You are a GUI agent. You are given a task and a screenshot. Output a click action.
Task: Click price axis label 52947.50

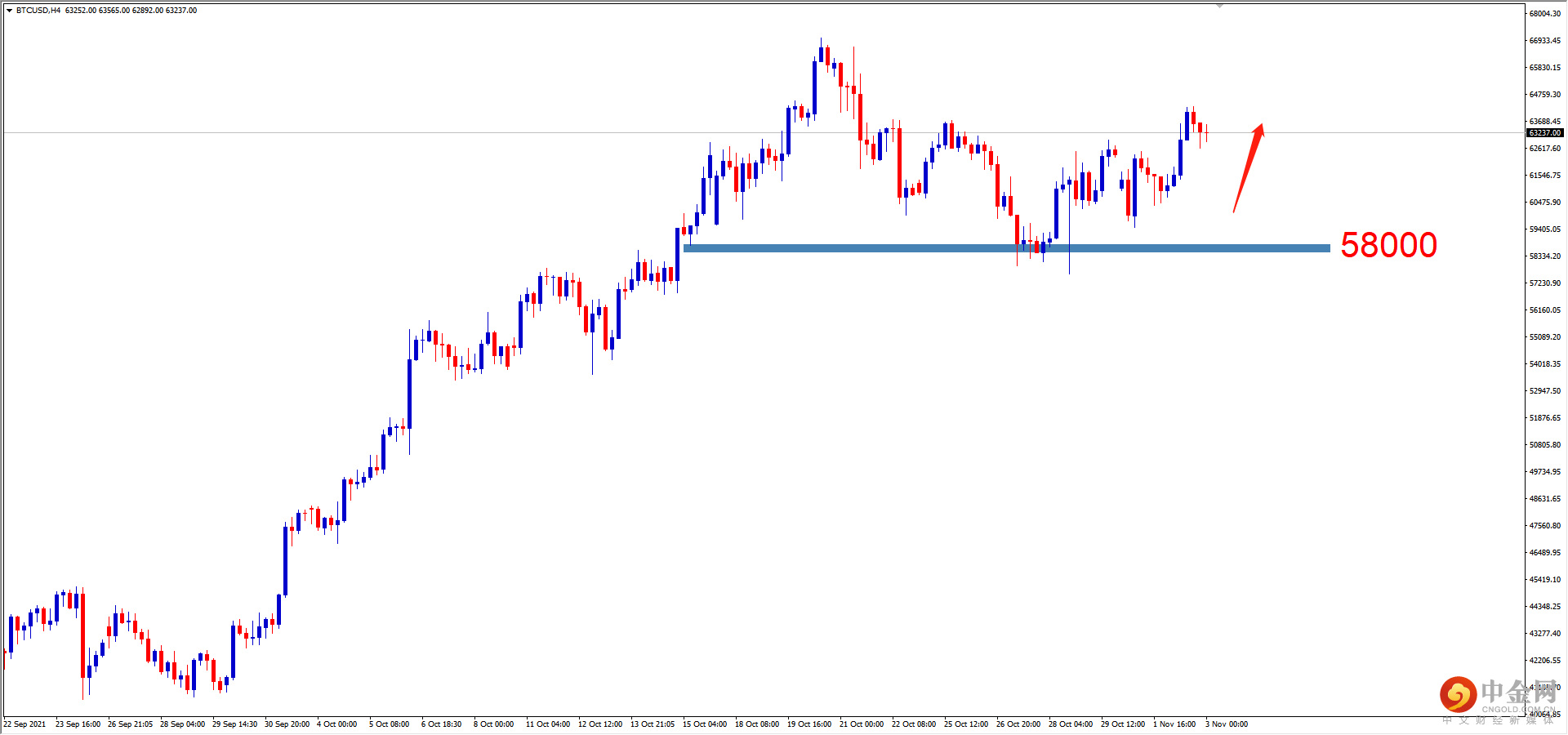(1545, 391)
